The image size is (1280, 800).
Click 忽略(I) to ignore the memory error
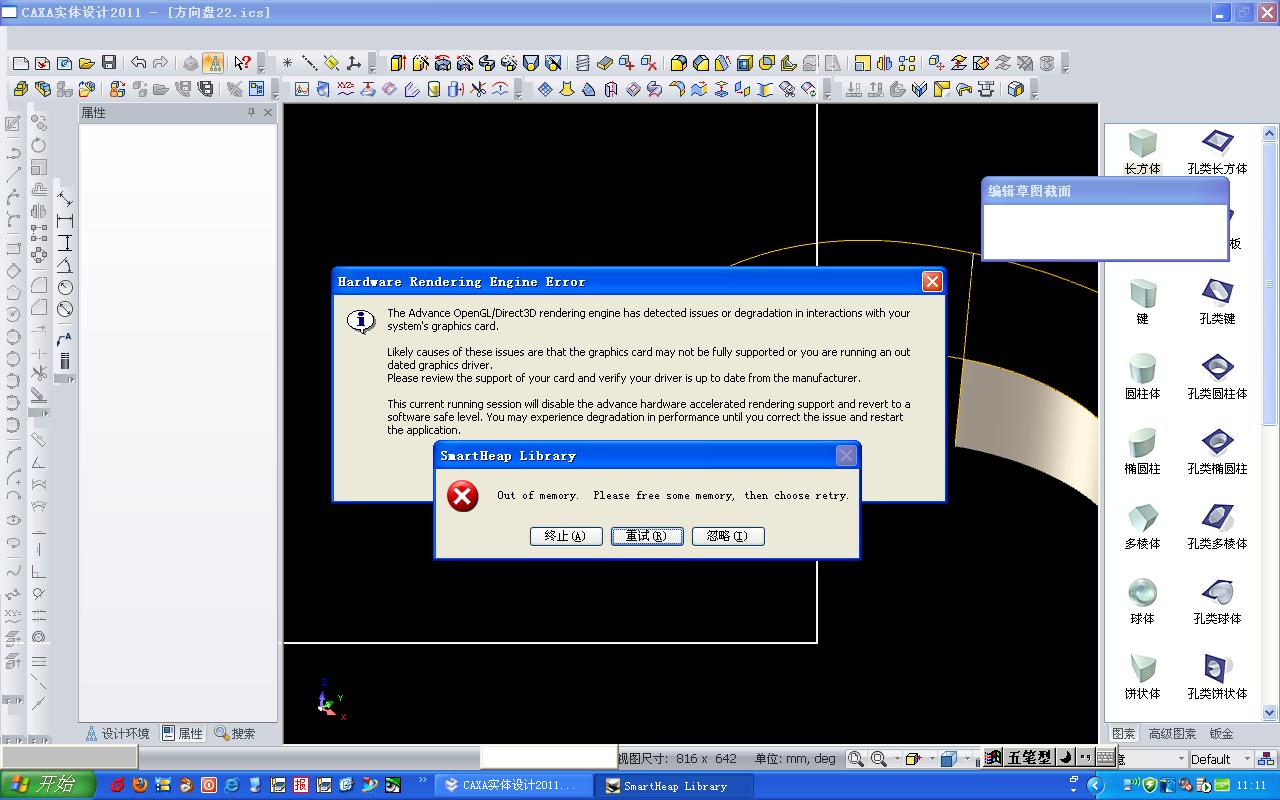pyautogui.click(x=728, y=536)
